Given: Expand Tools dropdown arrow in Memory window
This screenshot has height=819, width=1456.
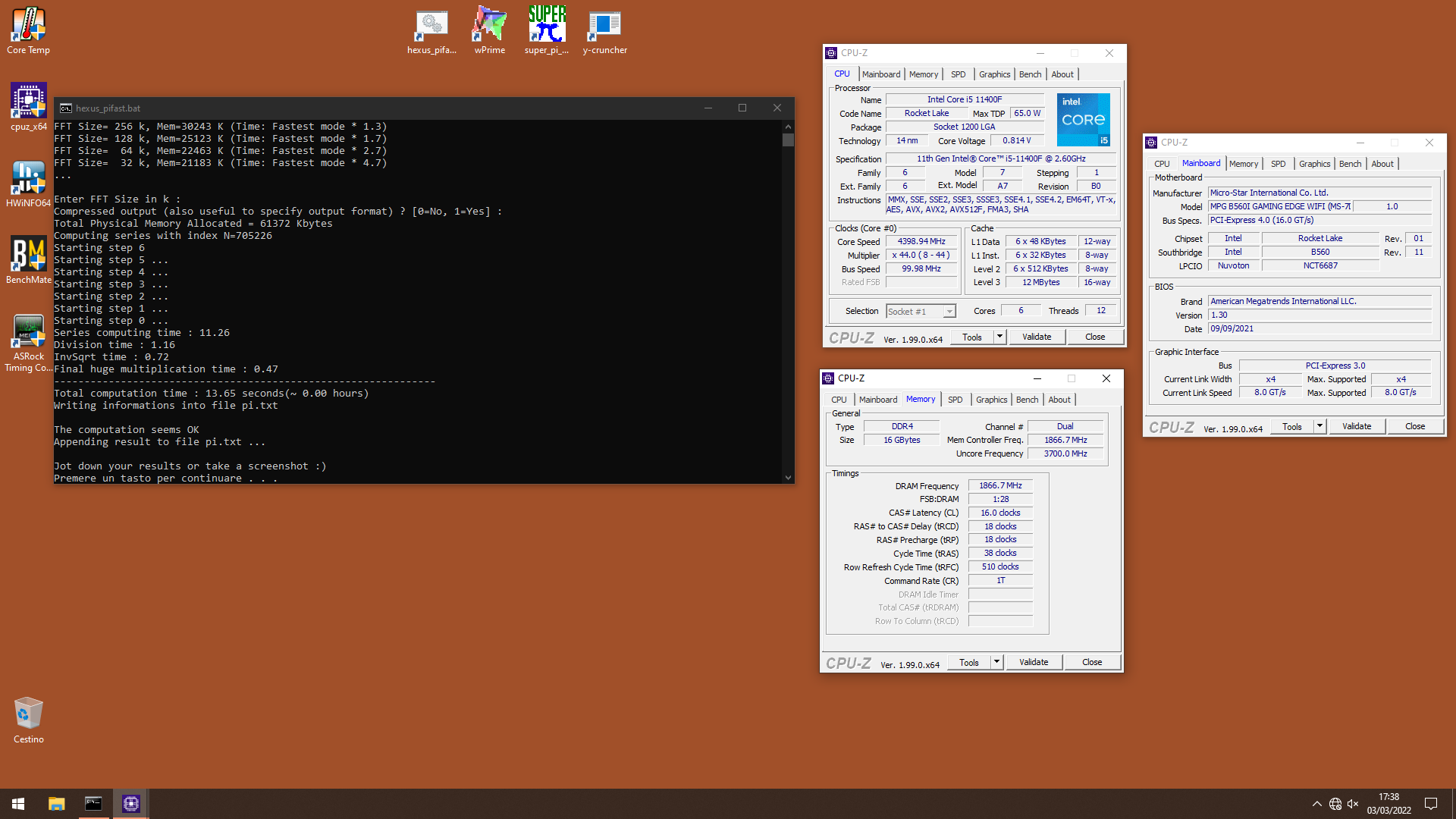Looking at the screenshot, I should (996, 662).
